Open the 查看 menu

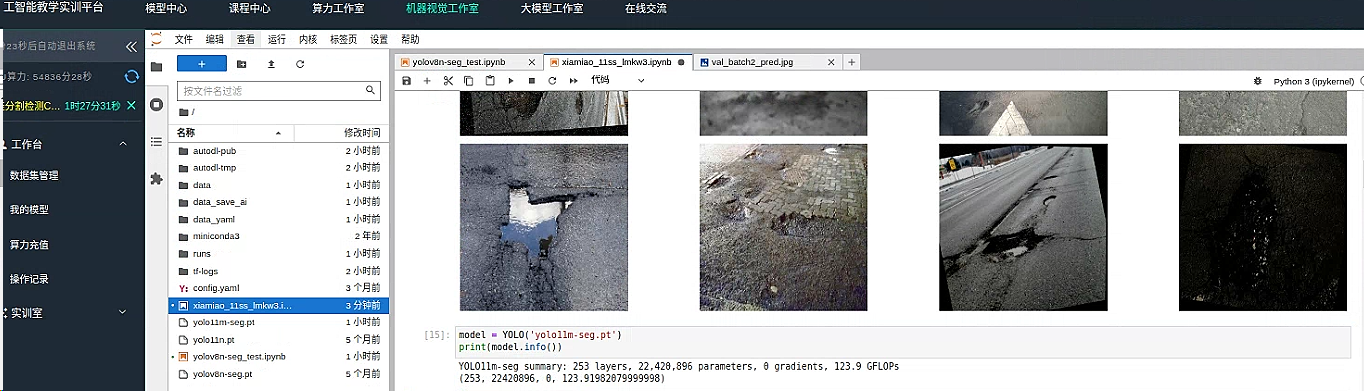tap(246, 40)
